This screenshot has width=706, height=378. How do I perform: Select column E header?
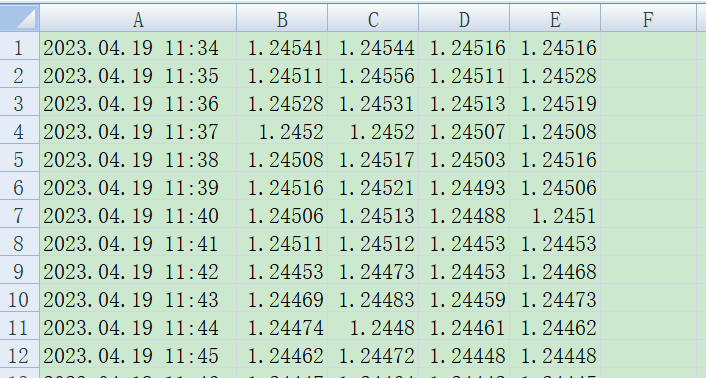tap(555, 18)
